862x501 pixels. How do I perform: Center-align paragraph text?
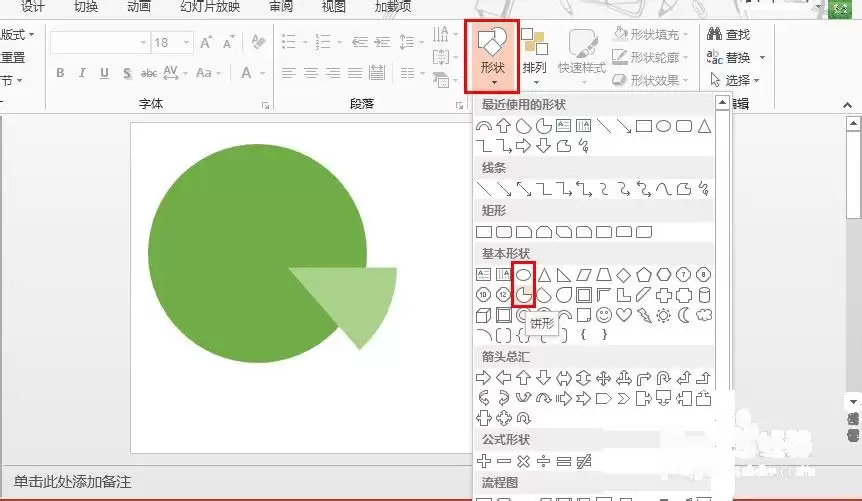coord(311,73)
